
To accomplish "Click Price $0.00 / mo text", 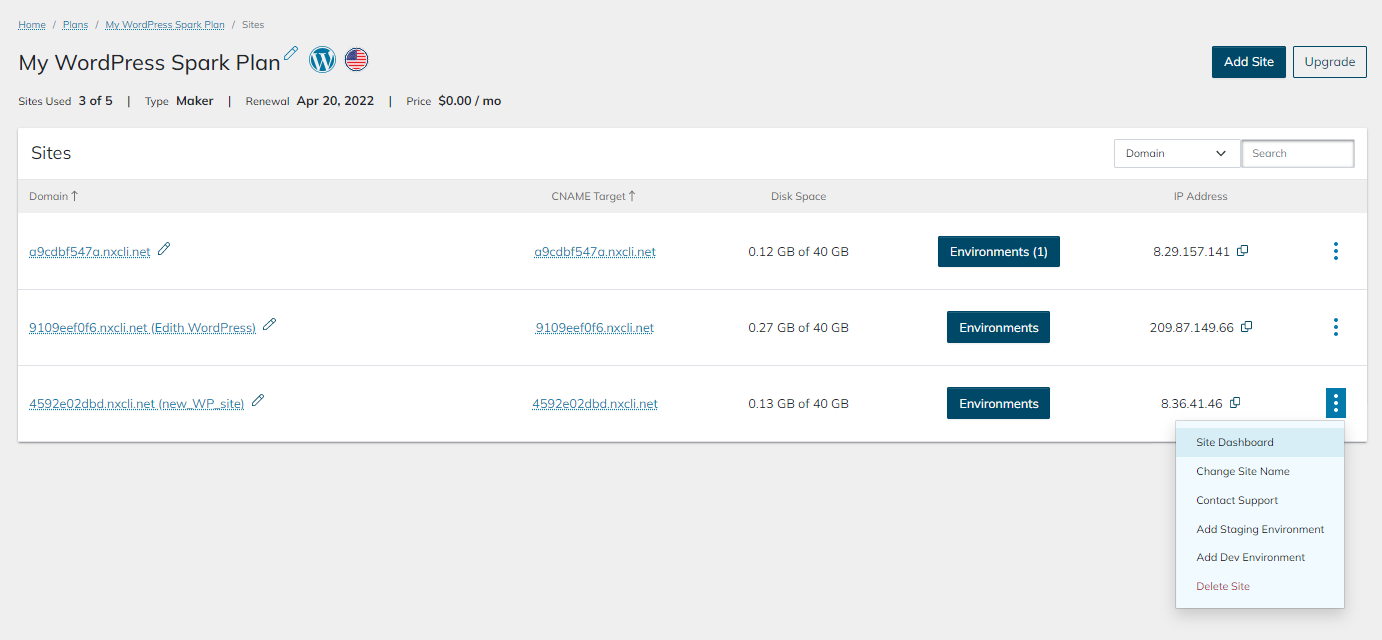I will (x=454, y=101).
